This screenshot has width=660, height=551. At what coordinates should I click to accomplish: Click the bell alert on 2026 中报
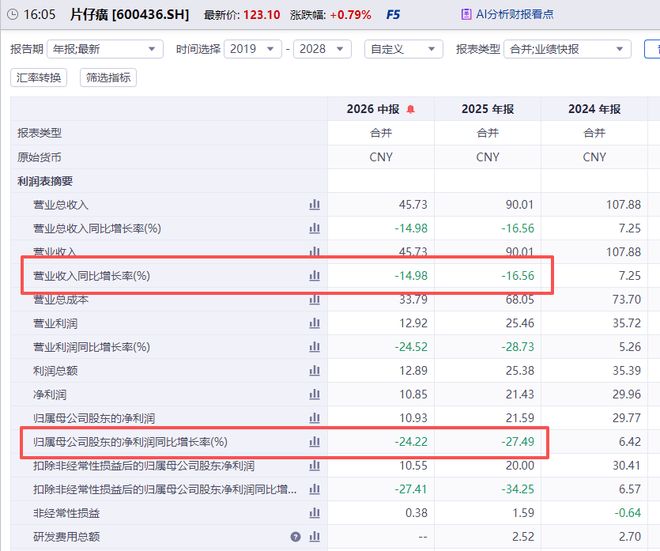tap(410, 109)
